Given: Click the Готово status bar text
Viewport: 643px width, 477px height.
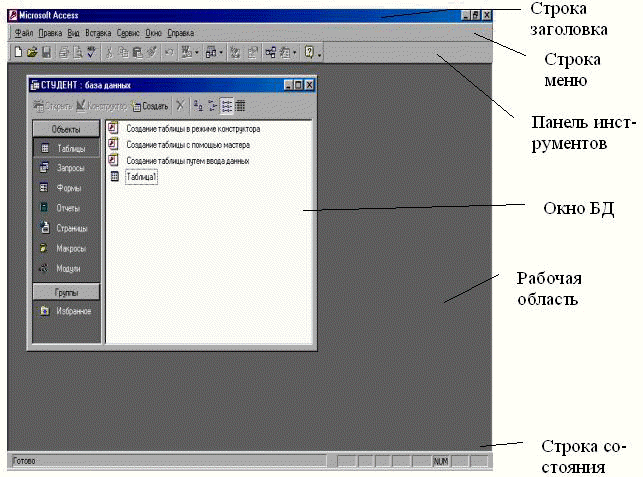Looking at the screenshot, I should pyautogui.click(x=24, y=461).
